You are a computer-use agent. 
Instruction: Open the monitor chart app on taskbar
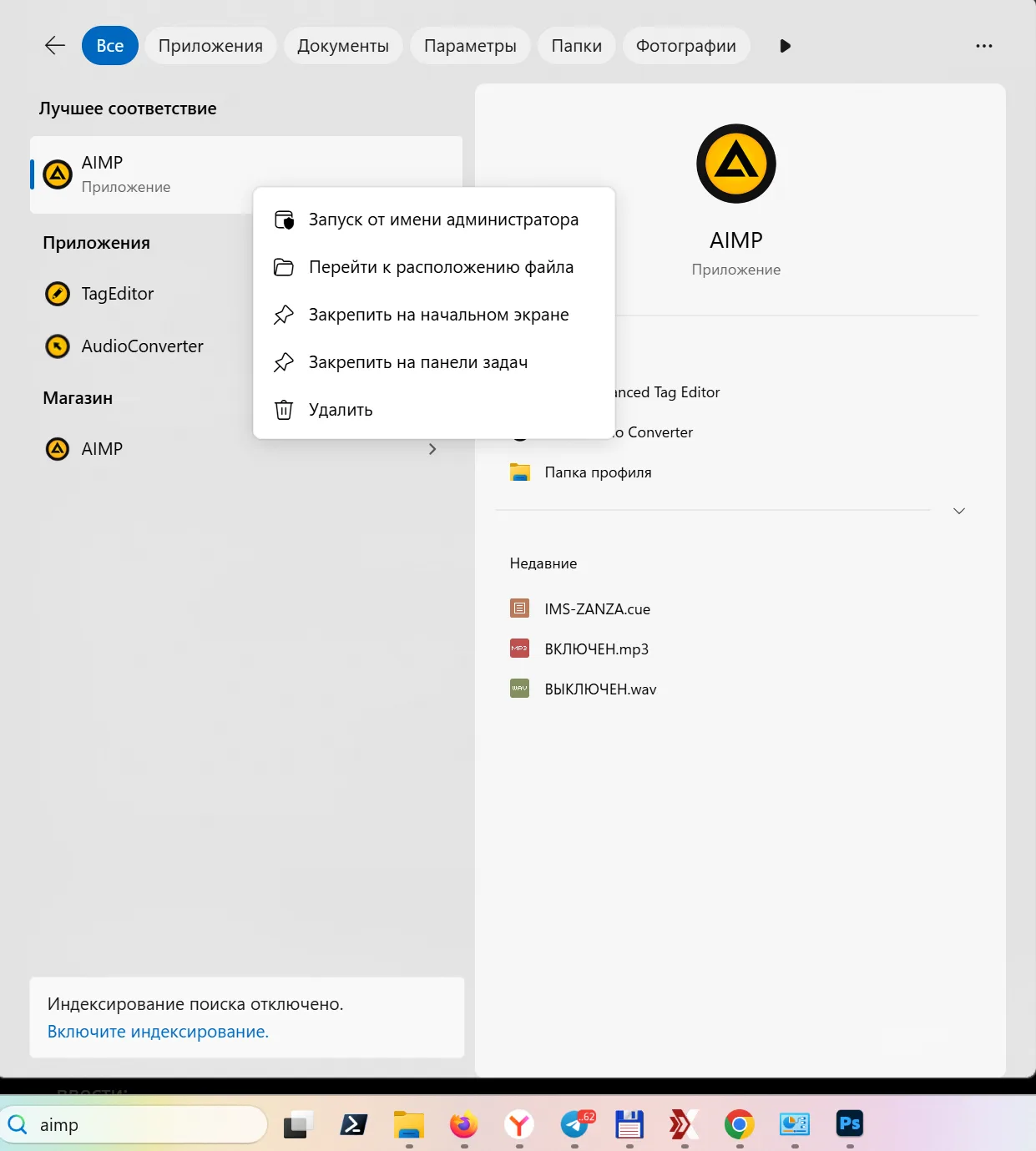pyautogui.click(x=795, y=1125)
